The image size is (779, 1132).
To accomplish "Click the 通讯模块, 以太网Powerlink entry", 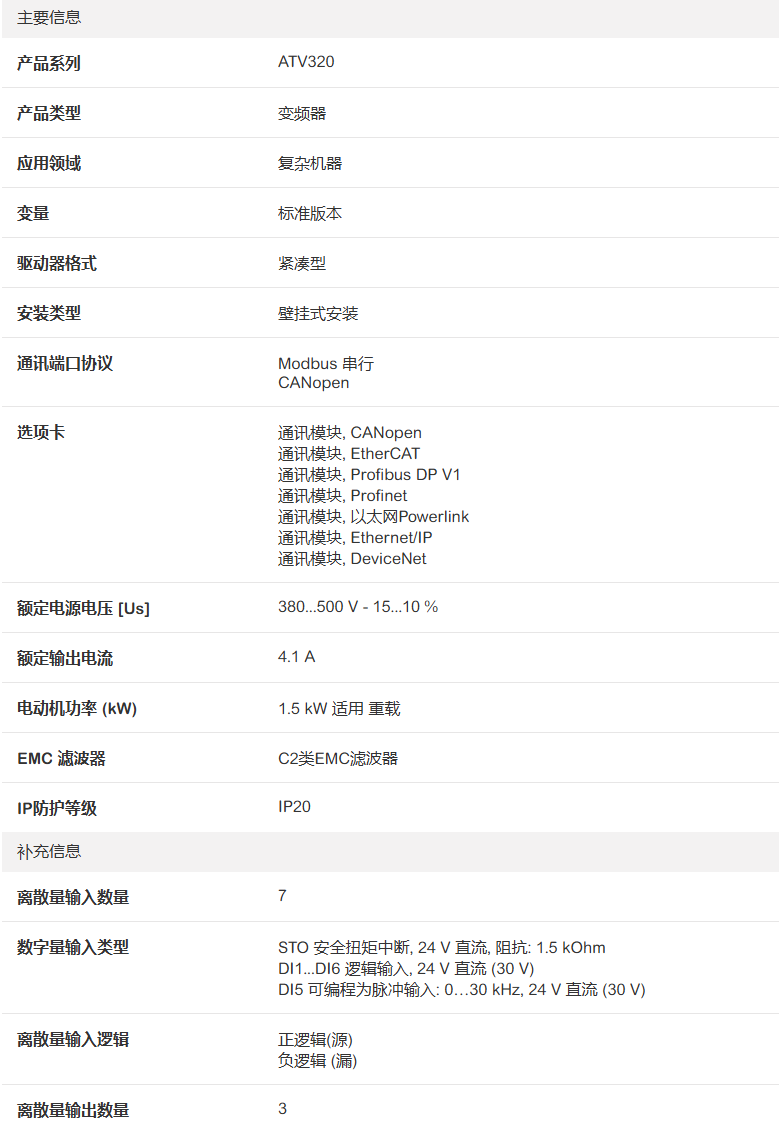I will point(373,517).
